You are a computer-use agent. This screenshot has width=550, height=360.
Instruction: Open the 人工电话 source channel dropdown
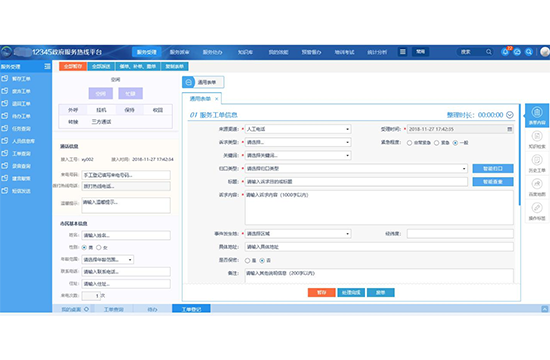click(x=298, y=129)
